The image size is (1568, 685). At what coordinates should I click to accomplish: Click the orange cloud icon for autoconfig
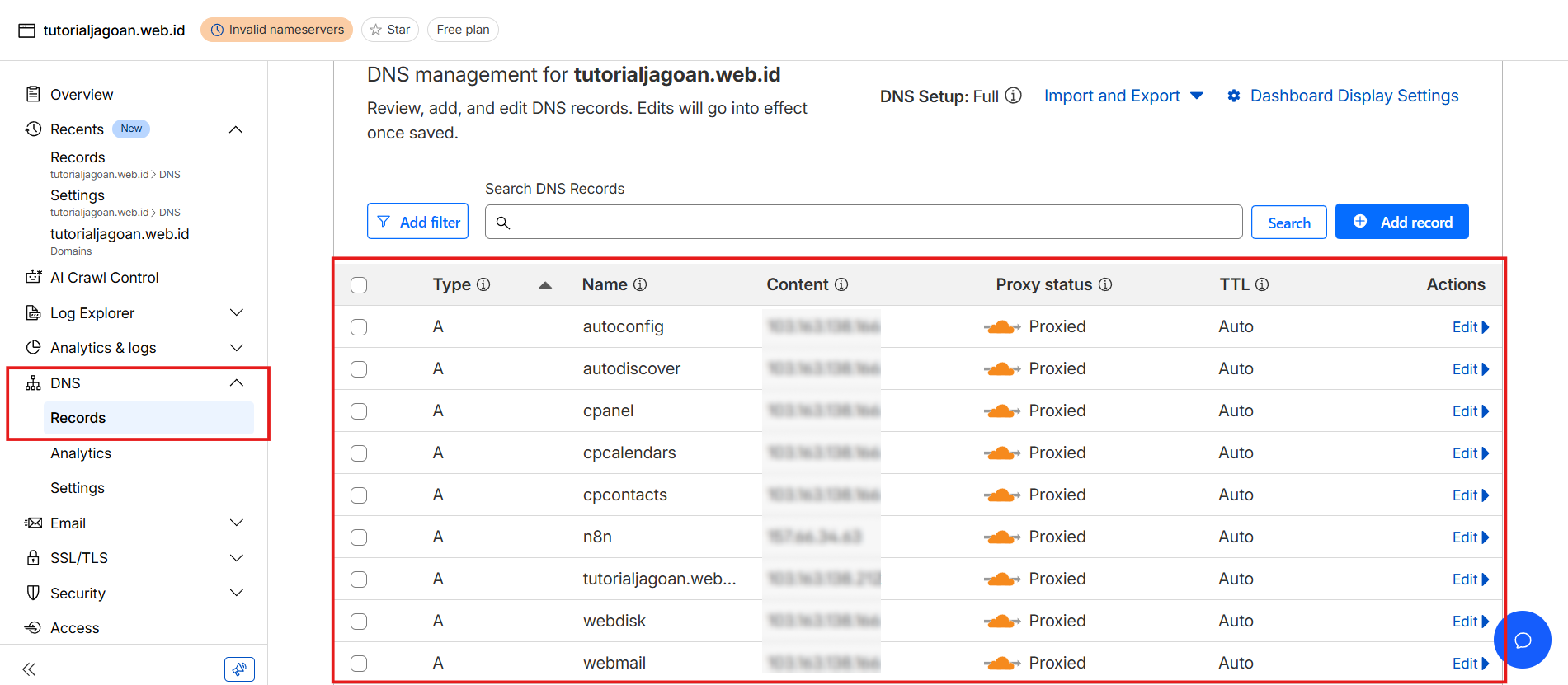pyautogui.click(x=1002, y=327)
